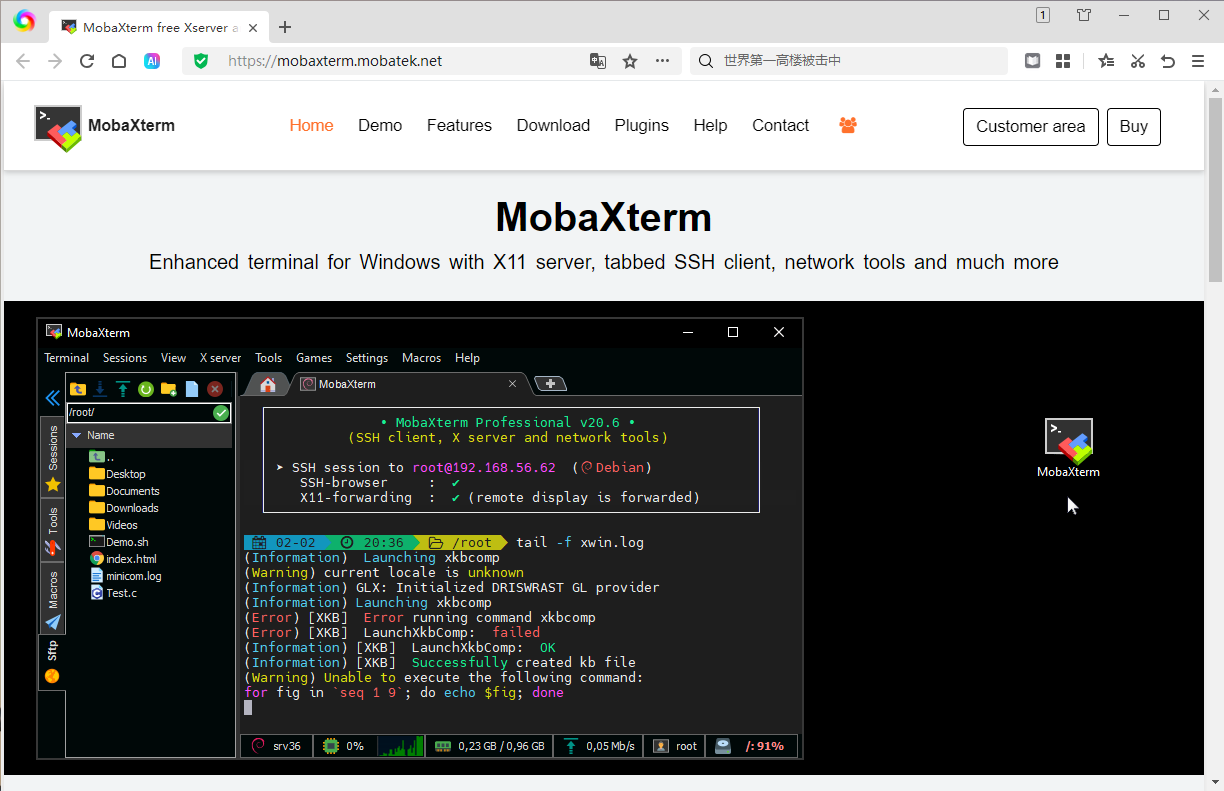Viewport: 1224px width, 791px height.
Task: Click the scissors screenshot icon
Action: (1137, 61)
